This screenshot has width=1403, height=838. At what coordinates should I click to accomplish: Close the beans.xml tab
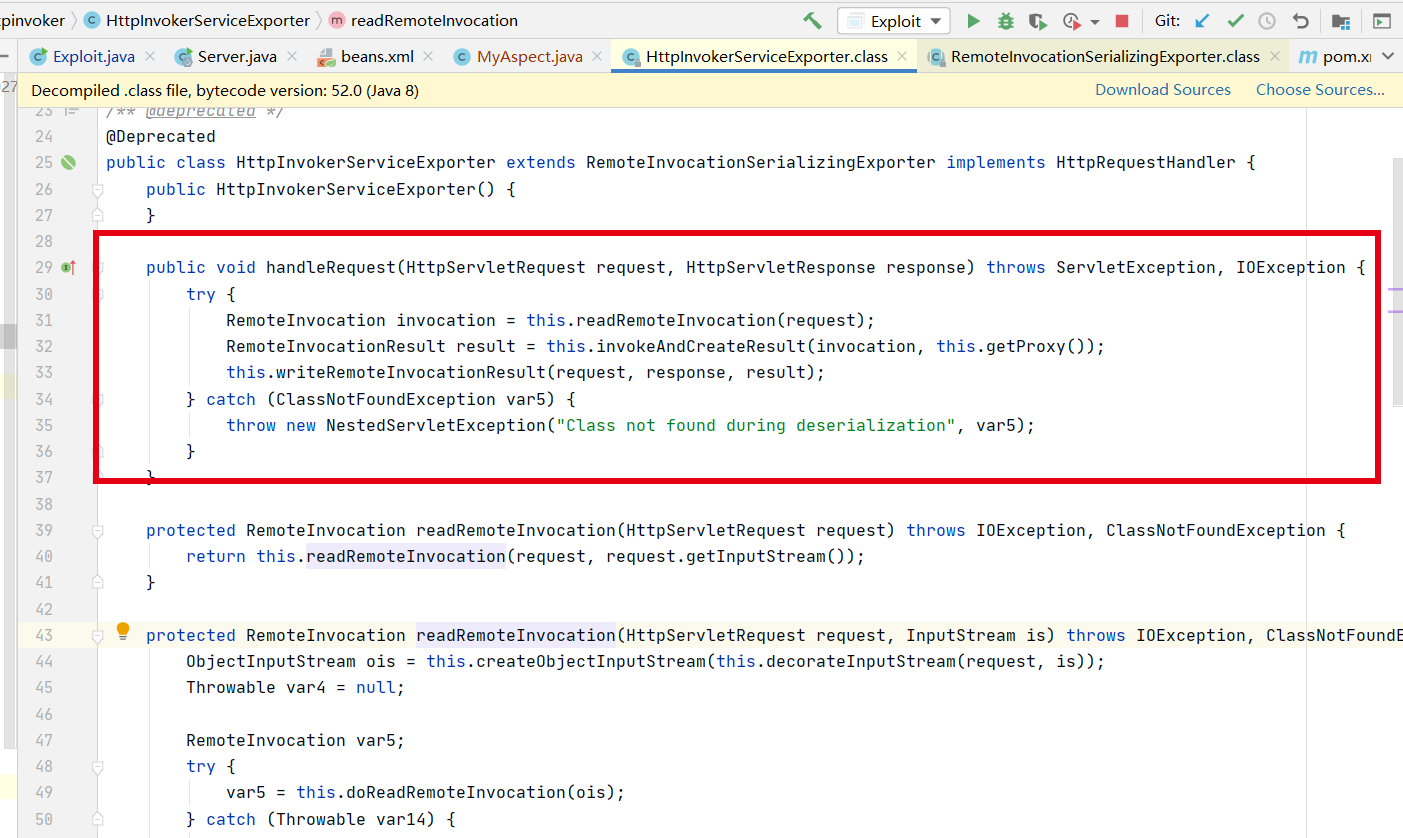429,56
